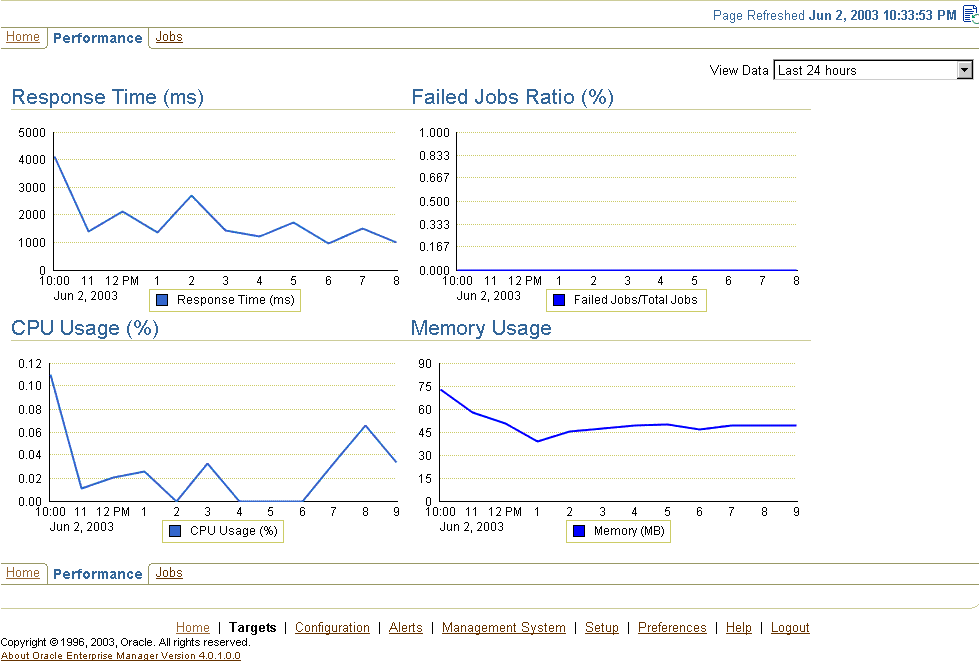Switch to the bottom Jobs tab
This screenshot has width=979, height=663.
pyautogui.click(x=169, y=572)
